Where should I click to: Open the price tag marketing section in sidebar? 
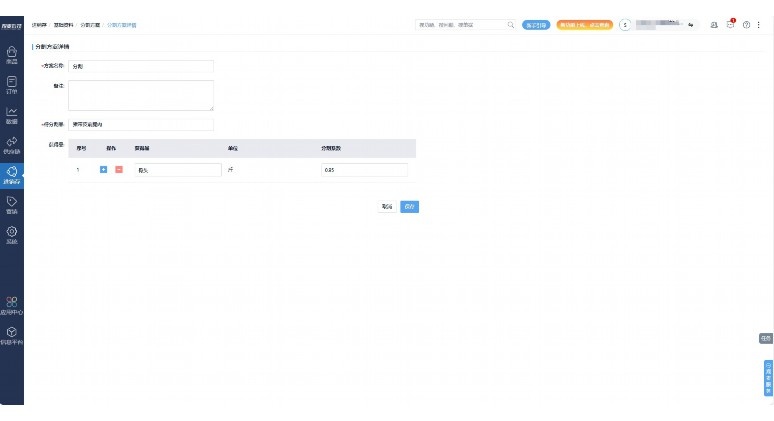pyautogui.click(x=12, y=205)
